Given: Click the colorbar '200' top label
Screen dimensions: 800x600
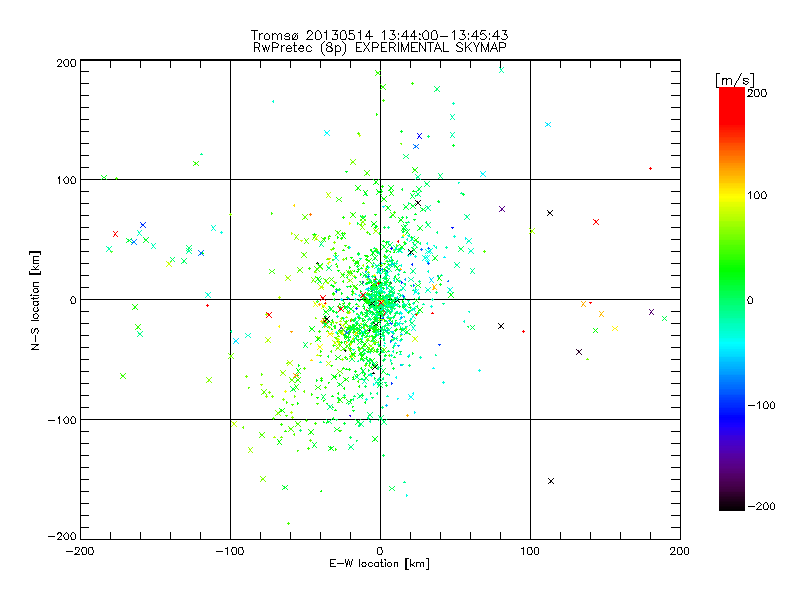Looking at the screenshot, I should [757, 93].
